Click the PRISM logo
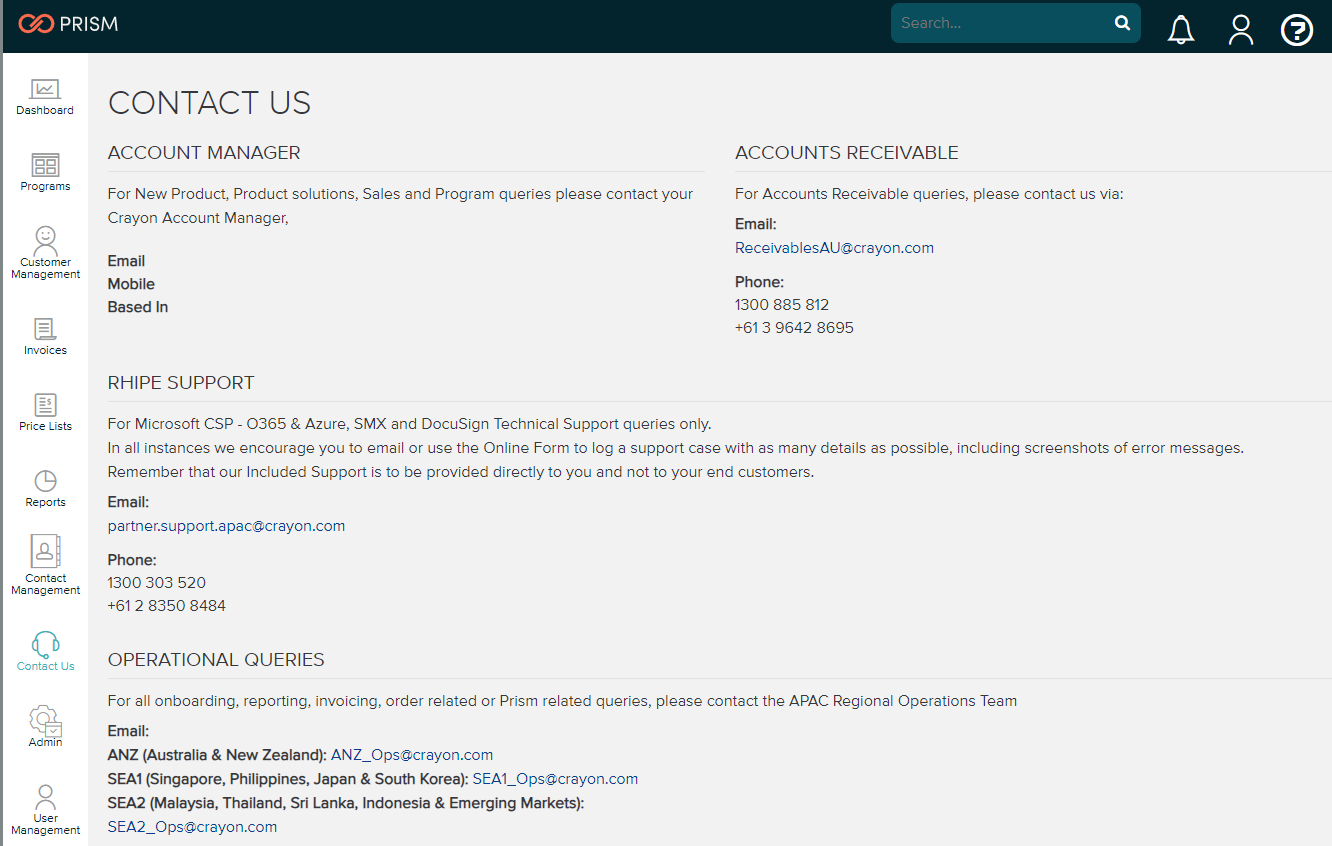 67,23
